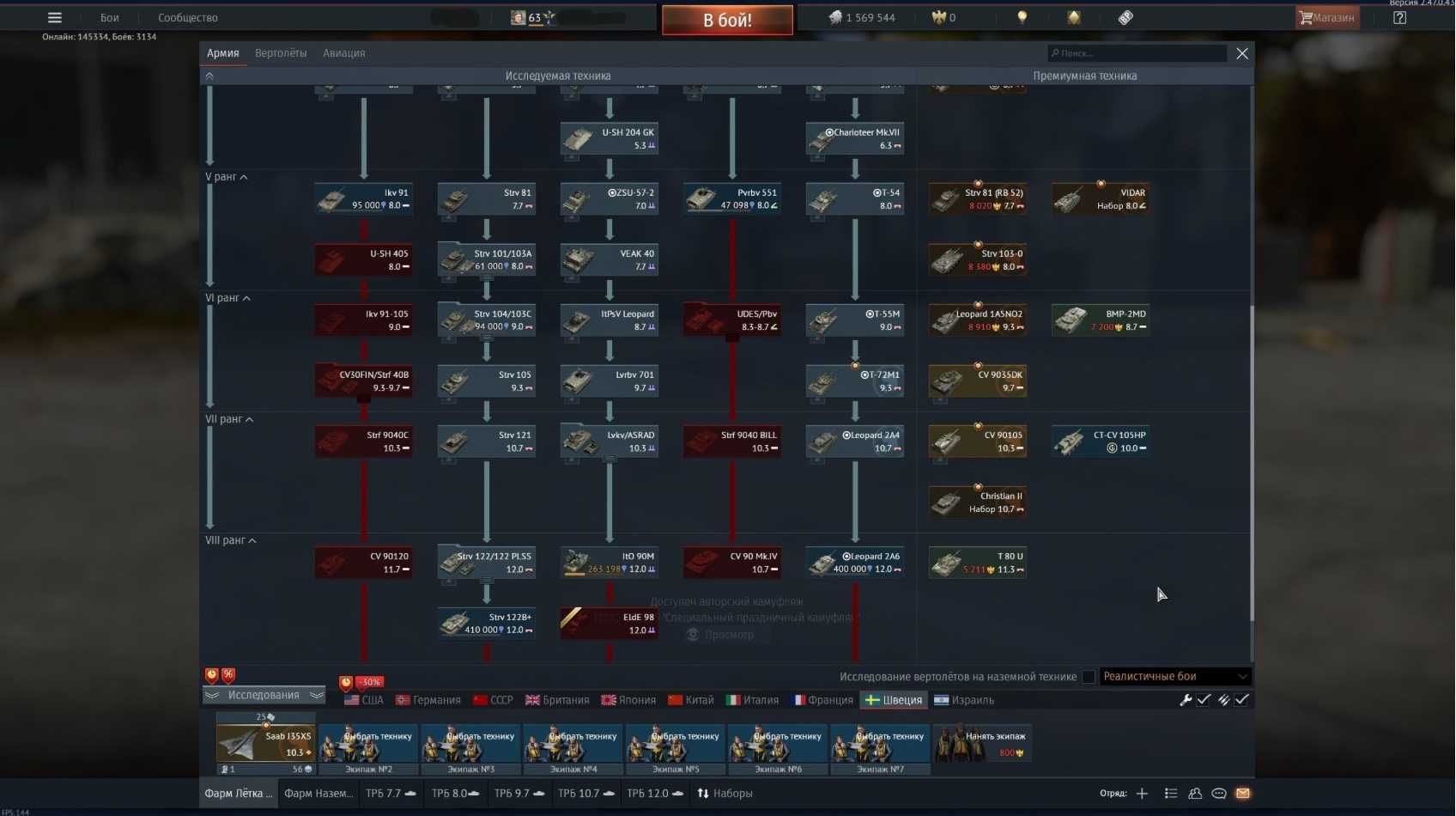Select the T-54 vehicle card
The image size is (1456, 816).
pos(854,198)
